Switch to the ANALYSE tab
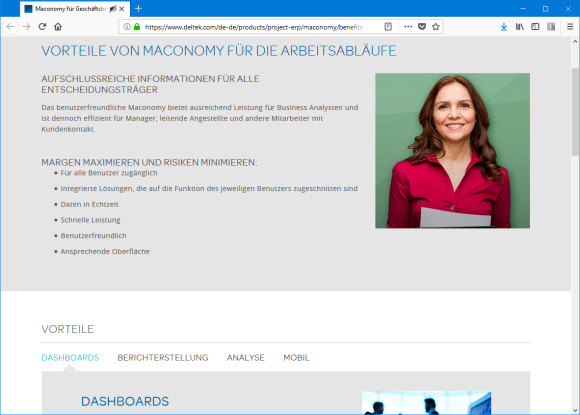 [246, 358]
